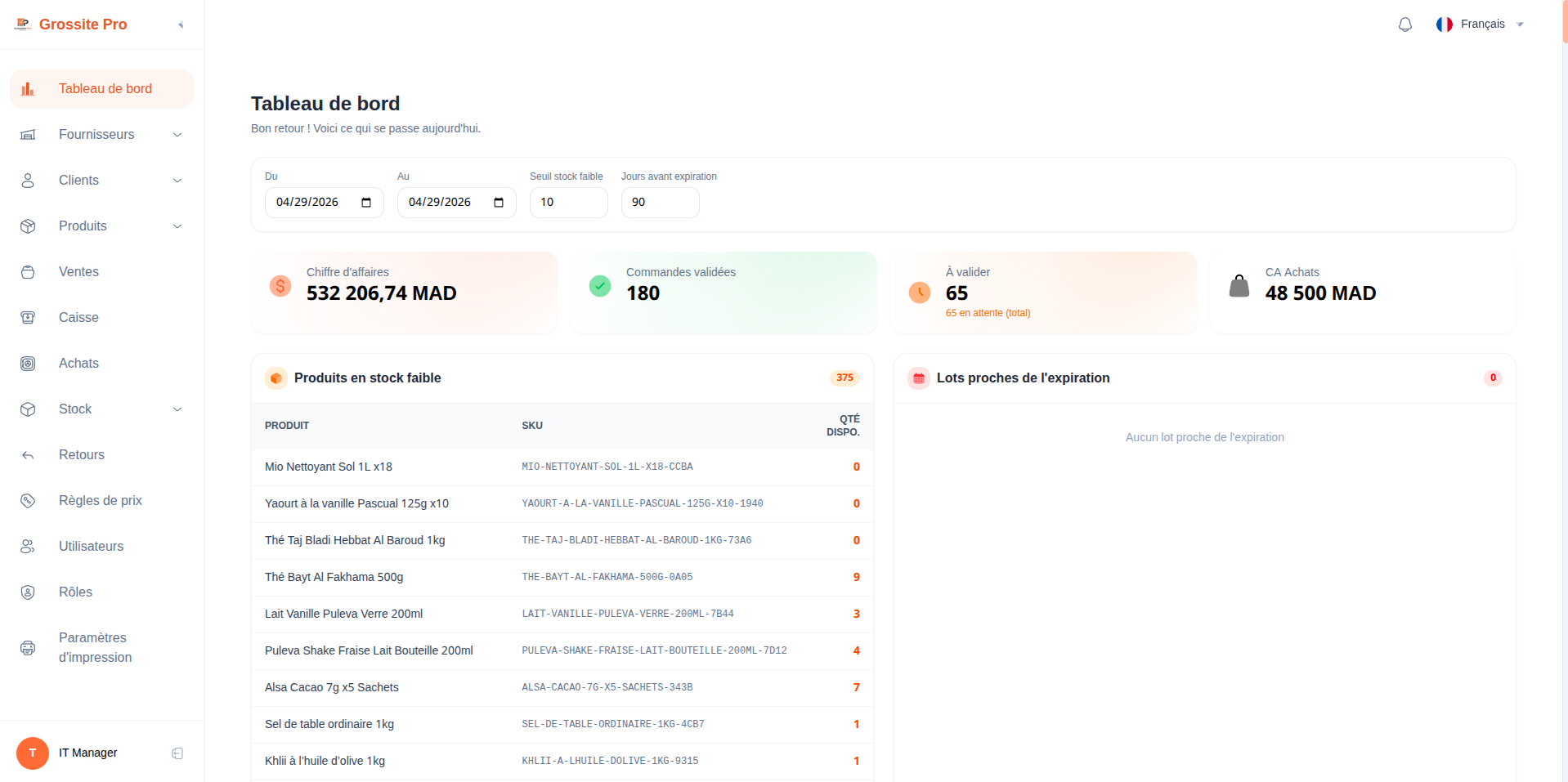
Task: Open Paramètres d'impression menu item
Action: click(x=101, y=648)
